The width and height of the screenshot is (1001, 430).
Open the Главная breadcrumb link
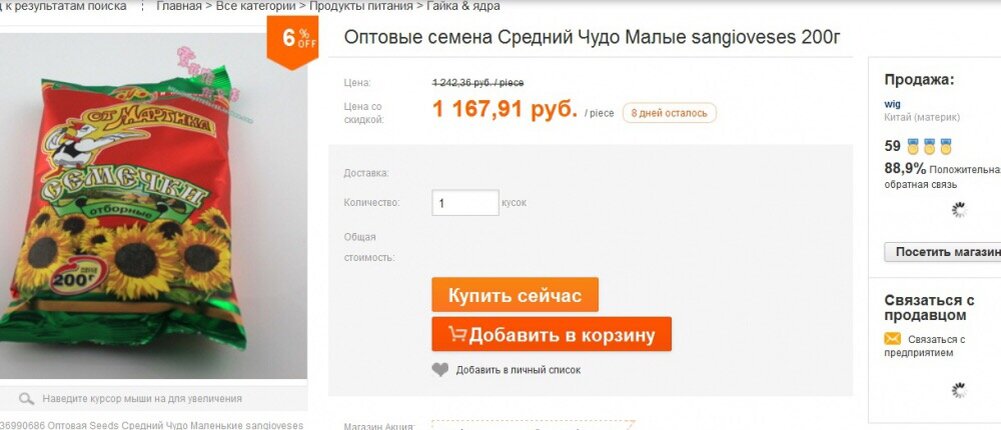click(179, 6)
